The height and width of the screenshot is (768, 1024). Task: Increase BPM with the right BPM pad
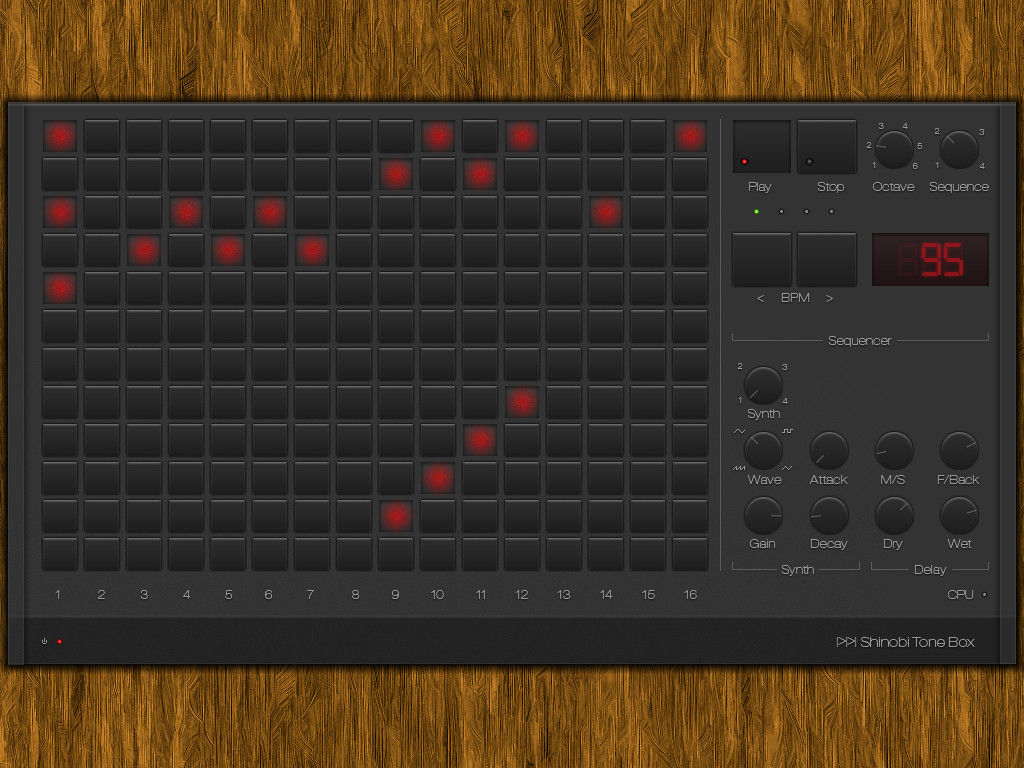point(826,259)
